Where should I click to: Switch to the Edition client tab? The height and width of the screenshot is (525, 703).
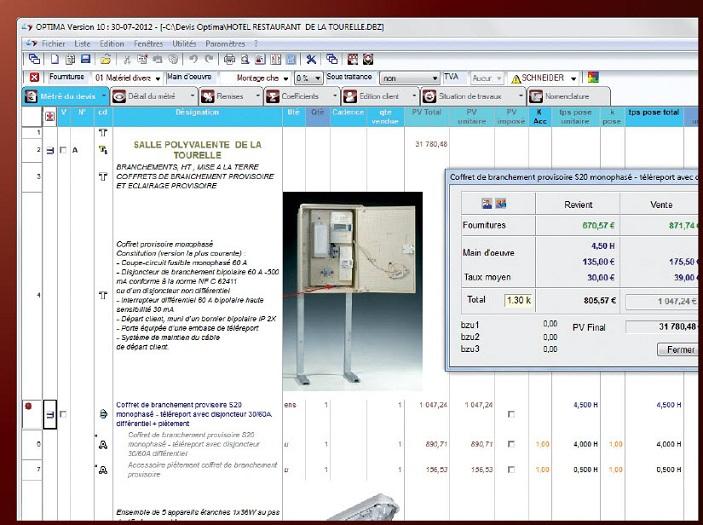tap(379, 96)
